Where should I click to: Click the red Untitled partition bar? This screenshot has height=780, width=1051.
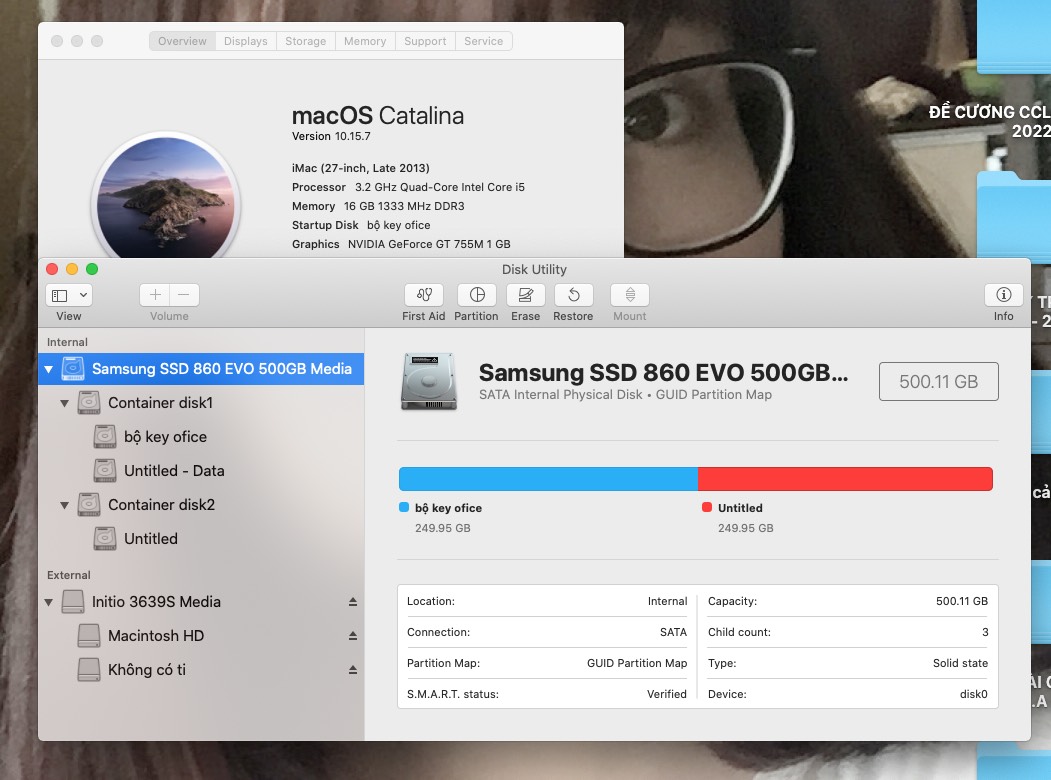point(845,479)
